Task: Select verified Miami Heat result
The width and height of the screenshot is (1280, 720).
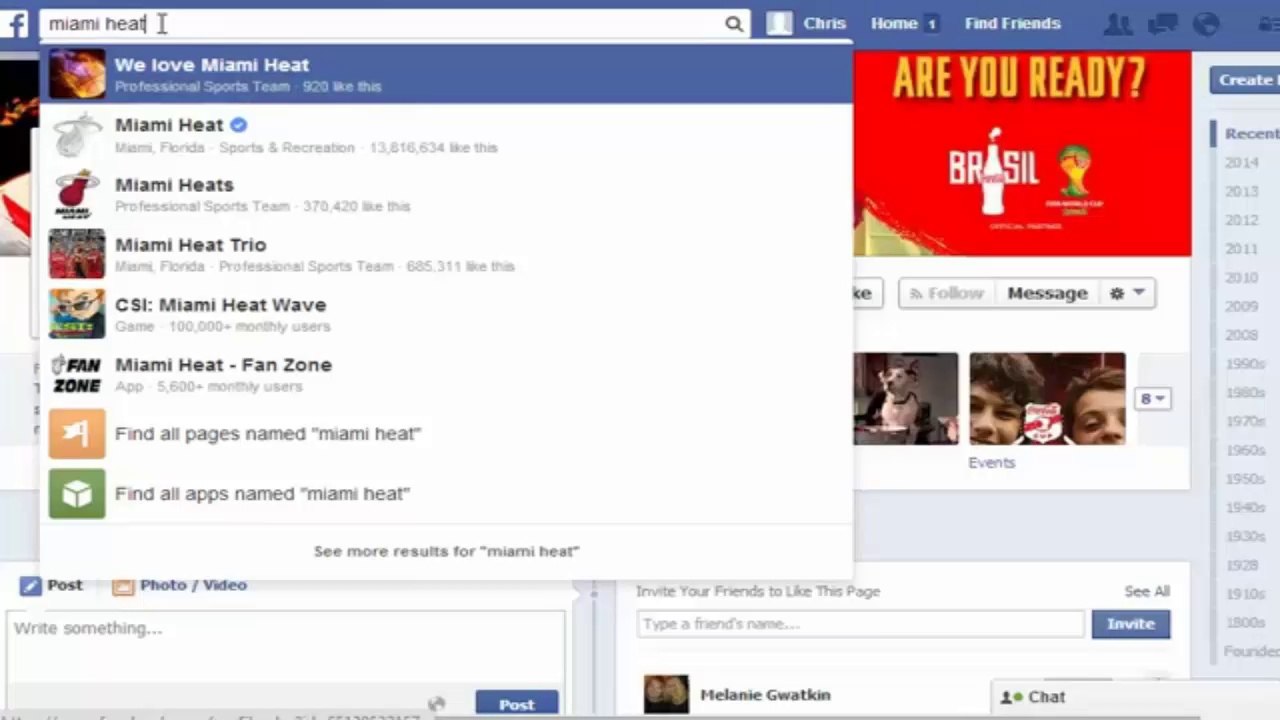Action: 446,134
